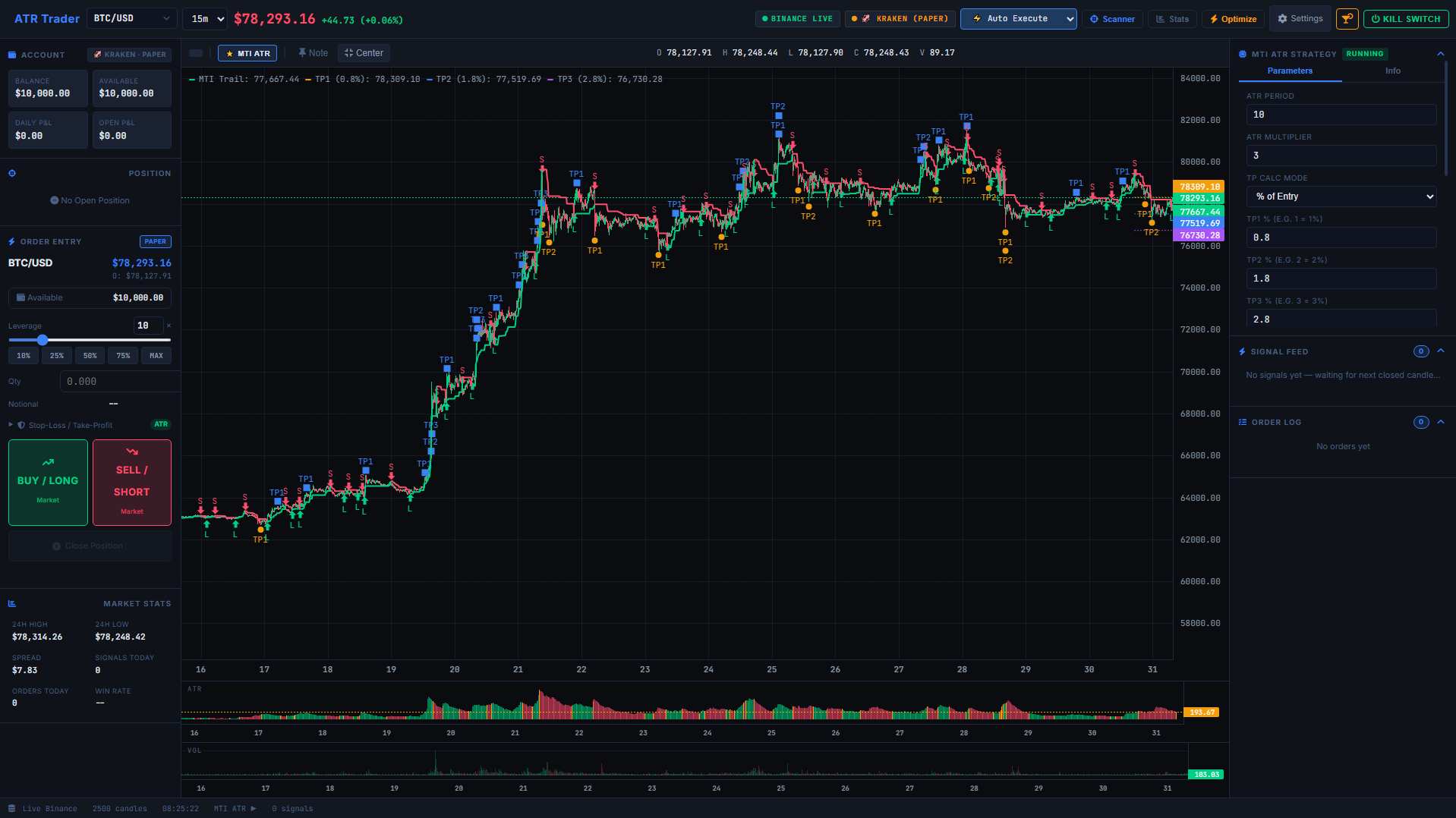This screenshot has width=1456, height=818.
Task: Collapse the MTI ATR Strategy panel
Action: coord(1440,54)
